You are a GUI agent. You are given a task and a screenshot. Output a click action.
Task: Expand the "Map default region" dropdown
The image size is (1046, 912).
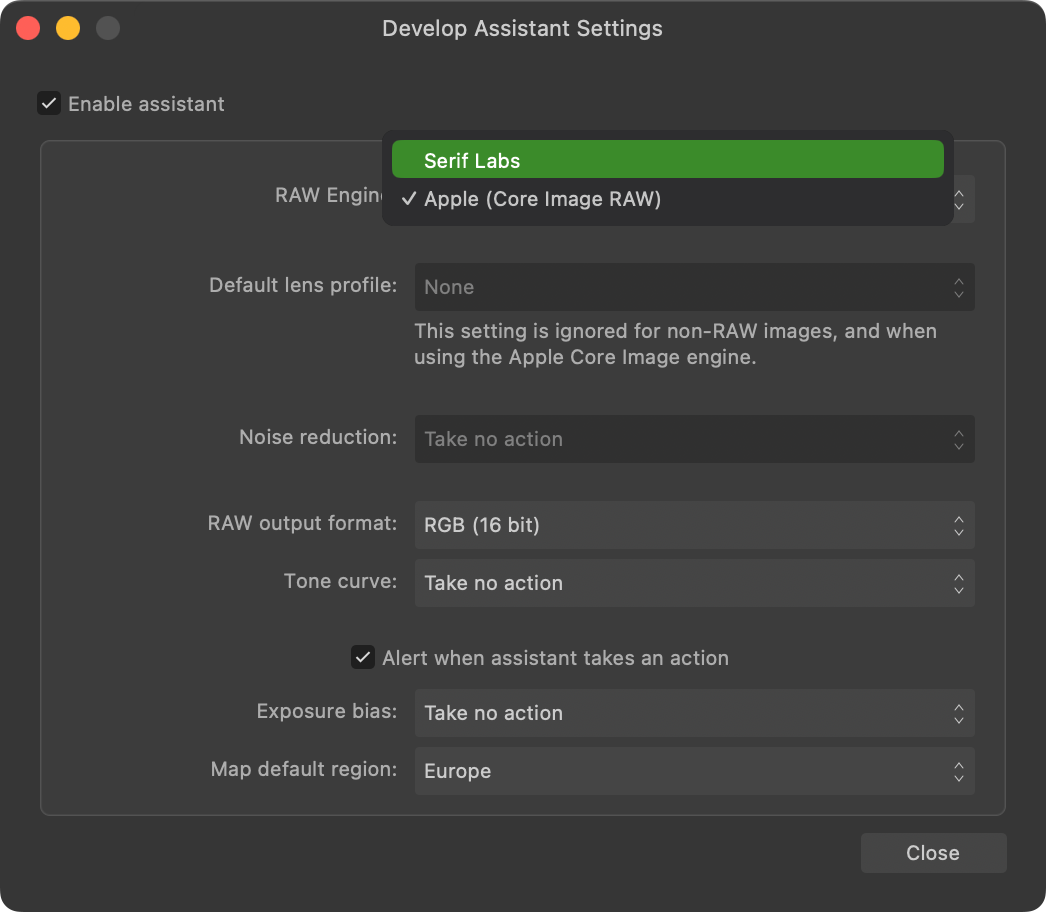point(694,771)
